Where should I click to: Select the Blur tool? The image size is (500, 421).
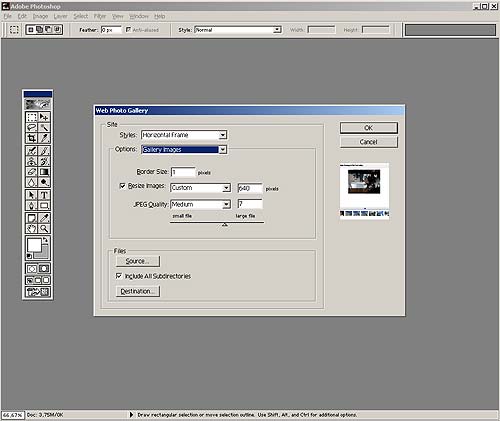tap(32, 182)
